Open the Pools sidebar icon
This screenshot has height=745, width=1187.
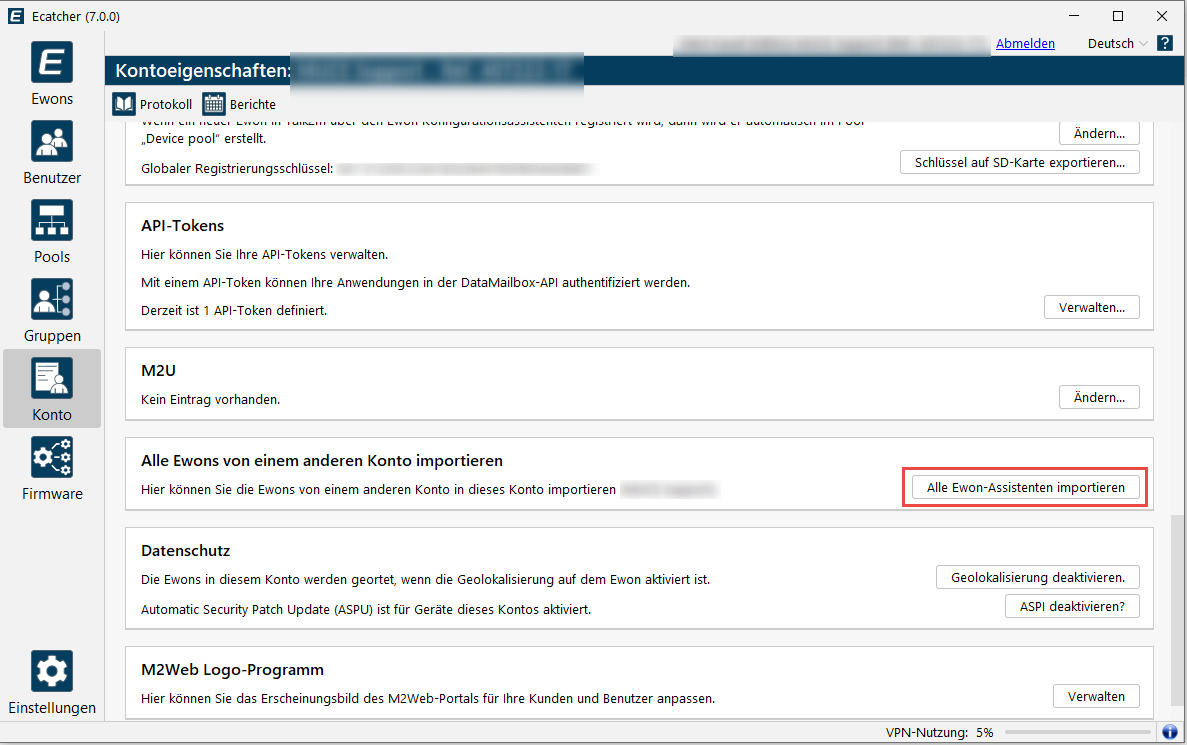(x=52, y=221)
